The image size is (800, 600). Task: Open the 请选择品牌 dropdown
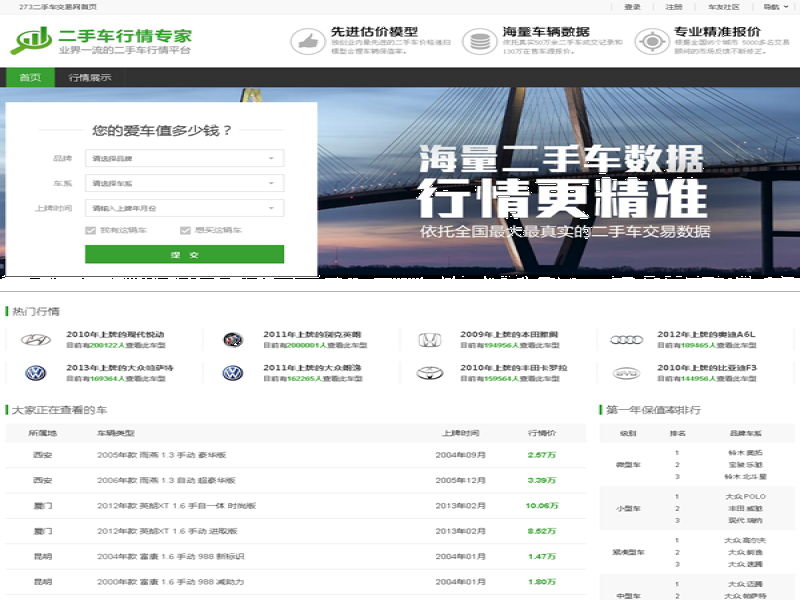pyautogui.click(x=185, y=158)
